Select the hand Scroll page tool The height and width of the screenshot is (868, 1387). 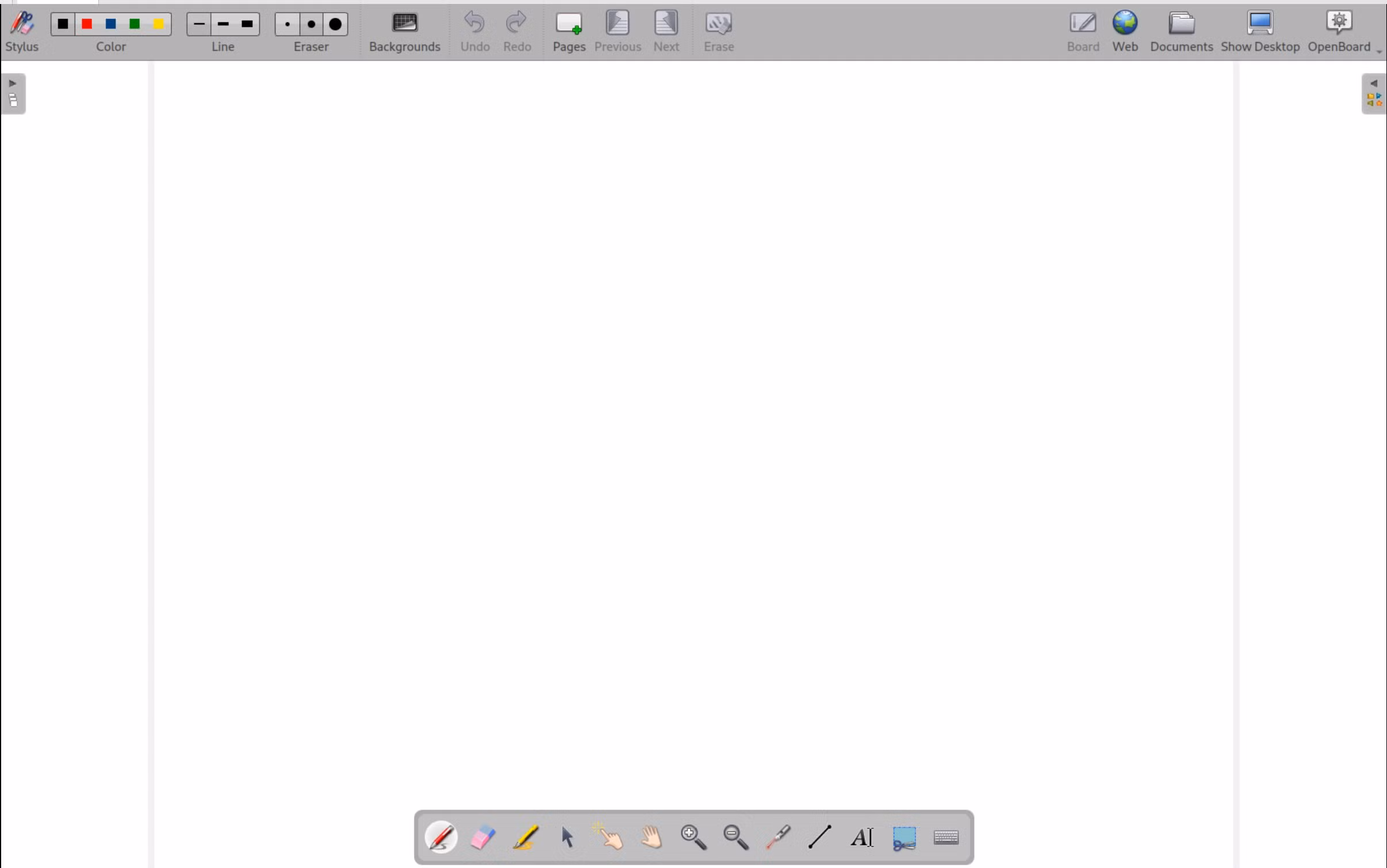point(652,837)
